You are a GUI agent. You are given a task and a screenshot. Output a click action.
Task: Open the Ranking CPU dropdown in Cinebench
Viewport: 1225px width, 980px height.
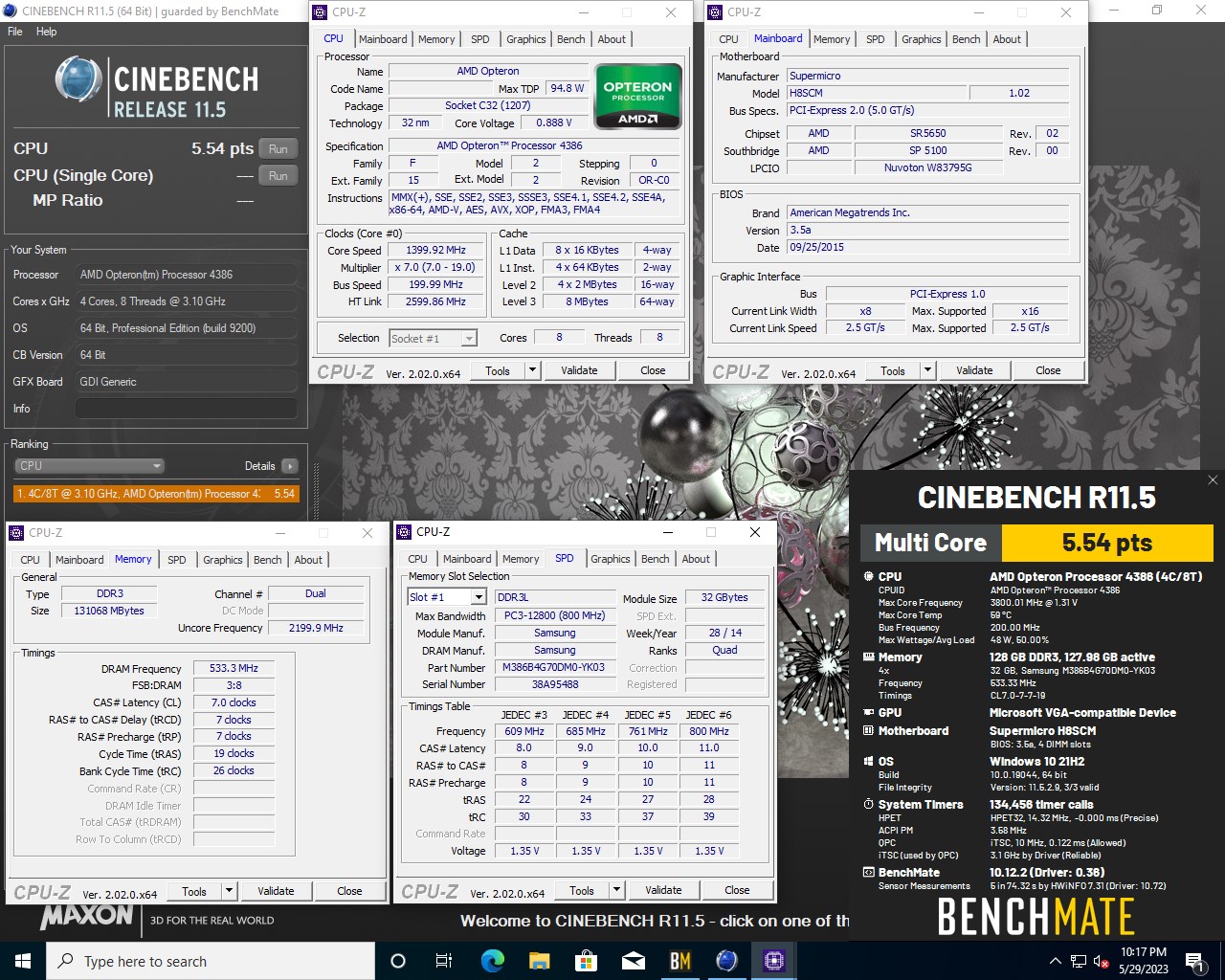click(x=89, y=466)
